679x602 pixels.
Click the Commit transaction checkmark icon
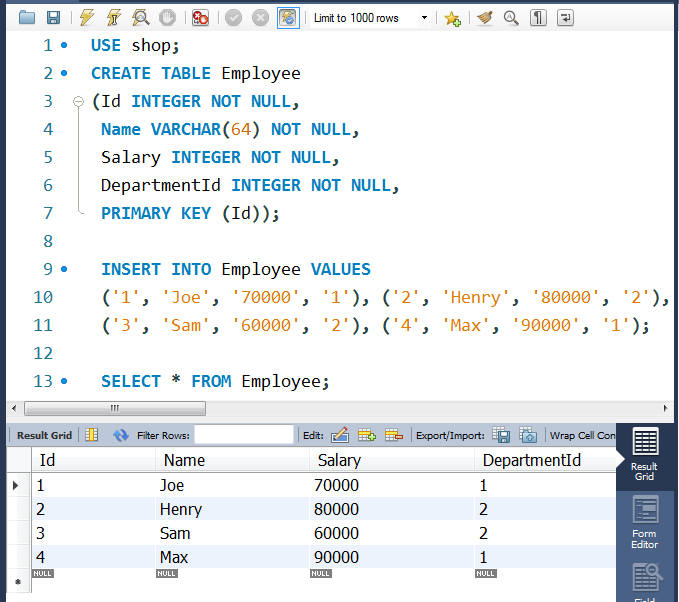point(235,18)
